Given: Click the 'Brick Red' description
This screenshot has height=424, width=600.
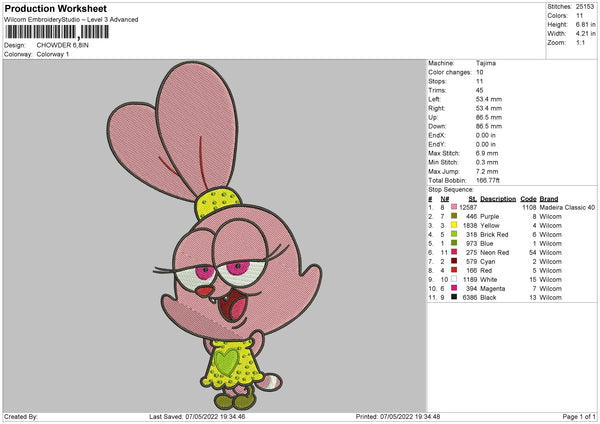Looking at the screenshot, I should pyautogui.click(x=494, y=235).
